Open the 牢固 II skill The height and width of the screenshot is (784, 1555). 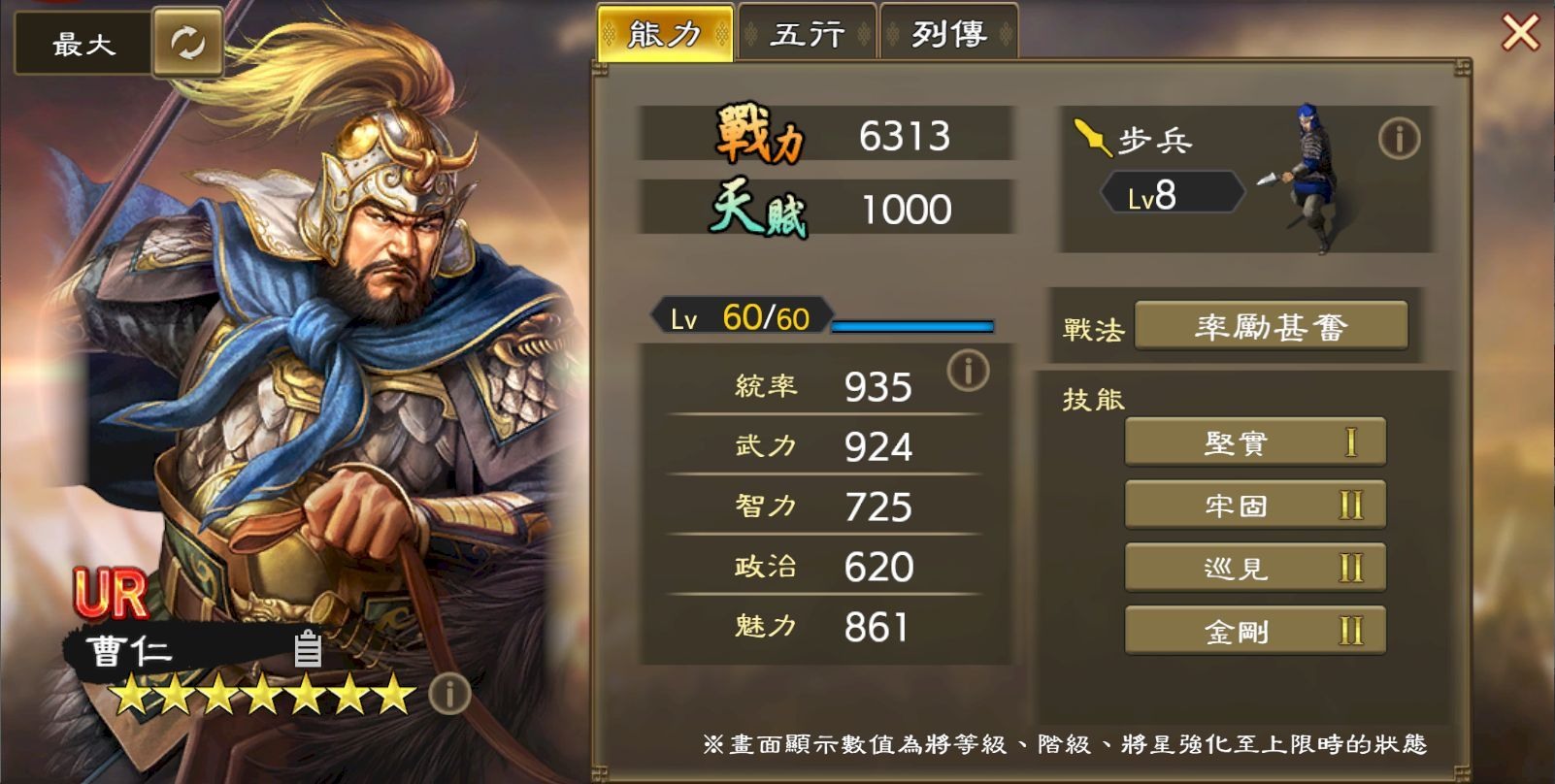[x=1255, y=505]
